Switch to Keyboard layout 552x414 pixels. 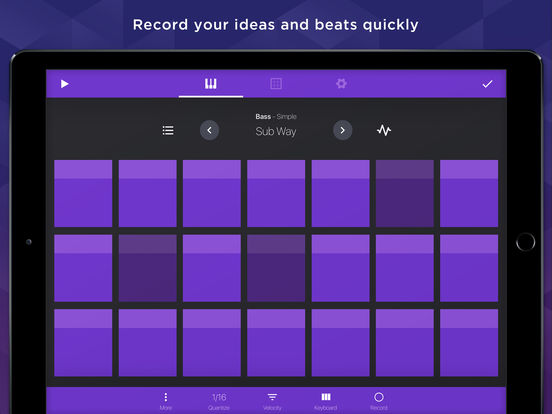coord(326,402)
